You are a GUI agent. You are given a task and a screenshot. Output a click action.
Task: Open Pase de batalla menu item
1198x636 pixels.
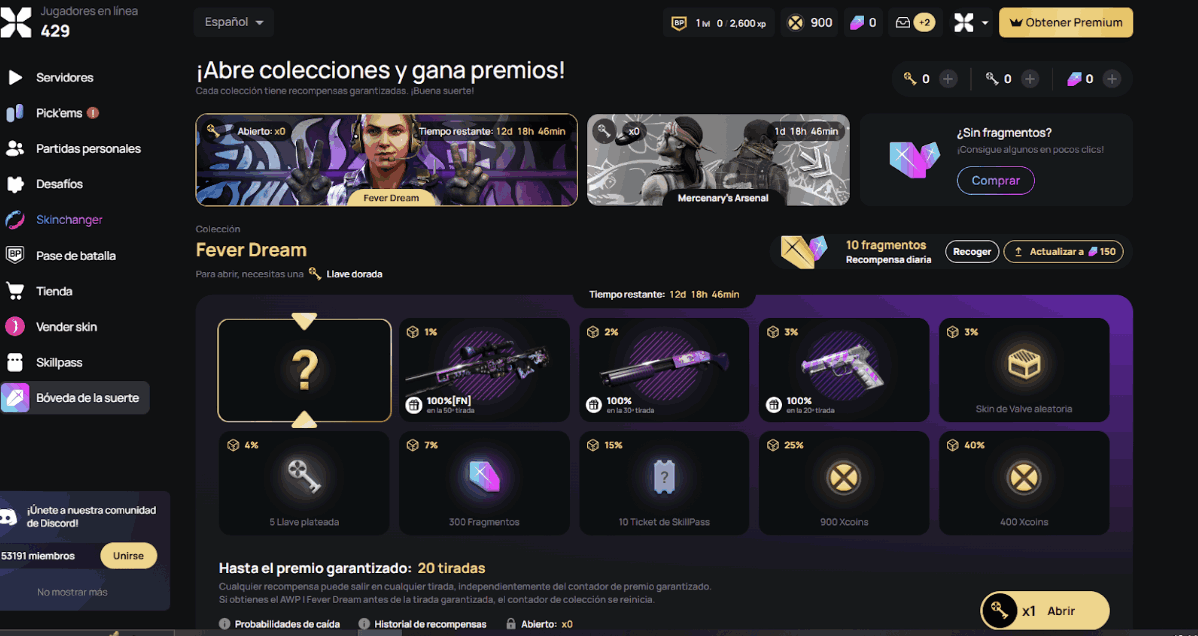click(x=76, y=255)
